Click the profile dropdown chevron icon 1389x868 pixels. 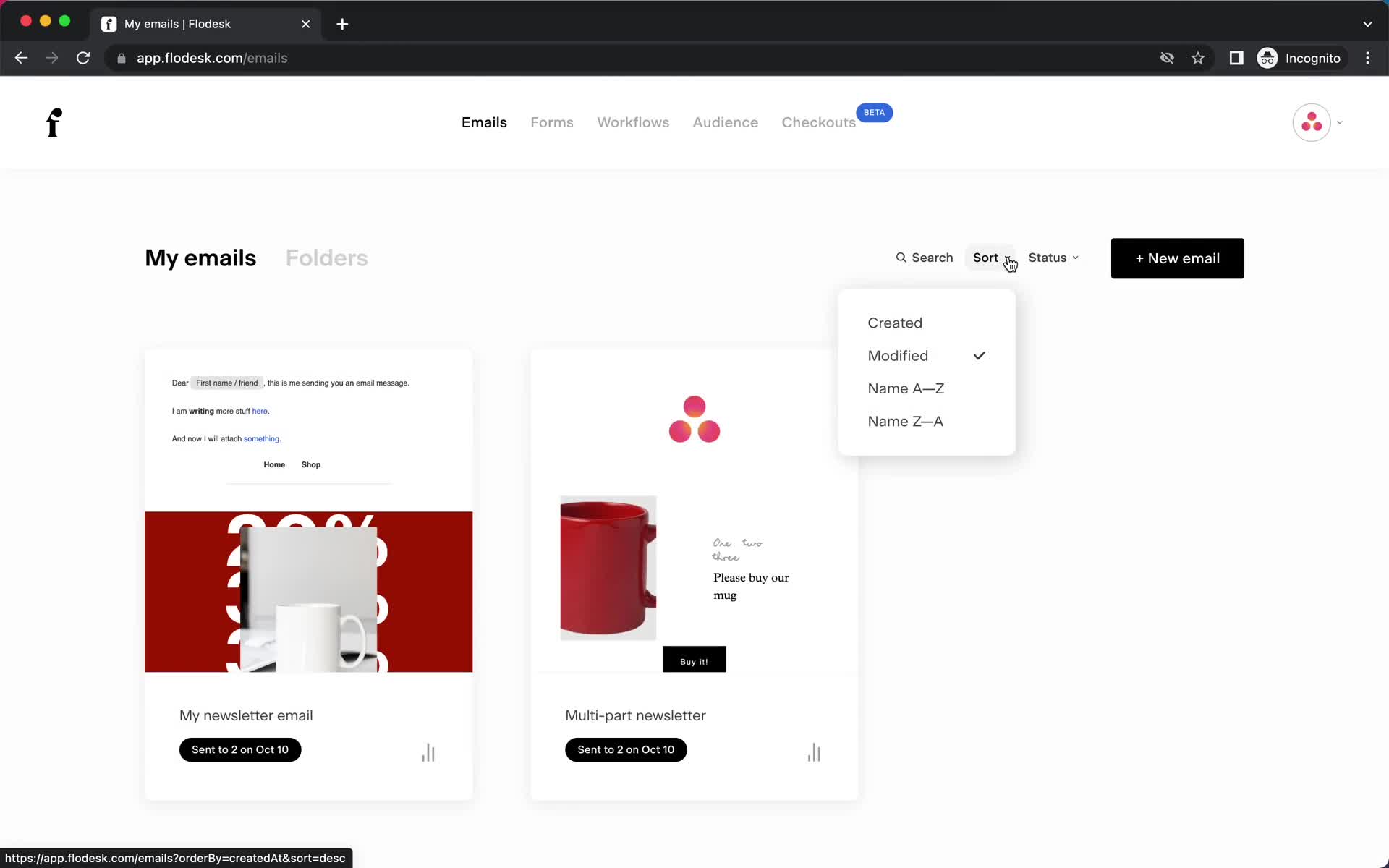[x=1340, y=123]
